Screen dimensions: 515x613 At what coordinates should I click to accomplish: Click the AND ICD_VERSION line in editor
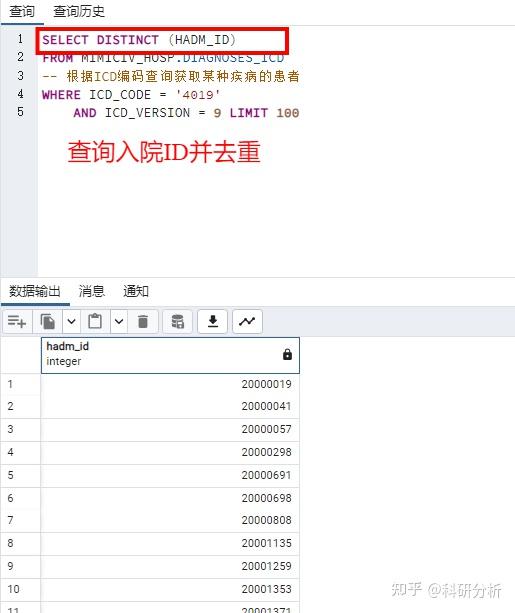[186, 113]
